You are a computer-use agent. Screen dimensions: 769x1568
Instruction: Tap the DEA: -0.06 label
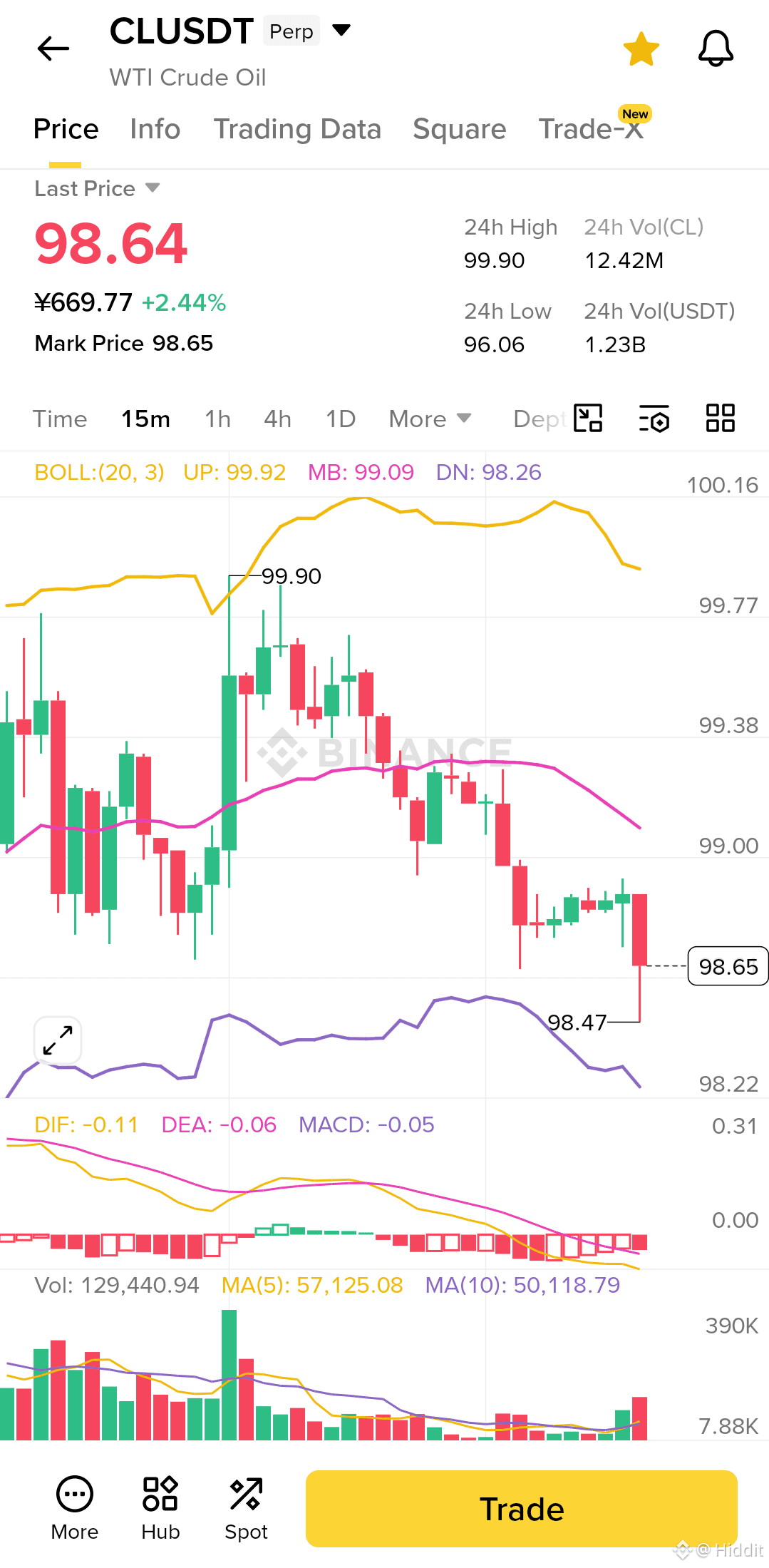(219, 1124)
